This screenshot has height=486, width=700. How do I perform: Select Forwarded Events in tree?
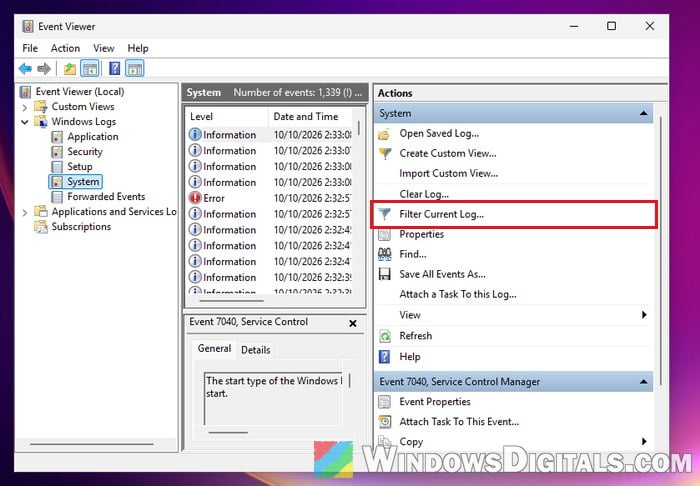point(106,197)
